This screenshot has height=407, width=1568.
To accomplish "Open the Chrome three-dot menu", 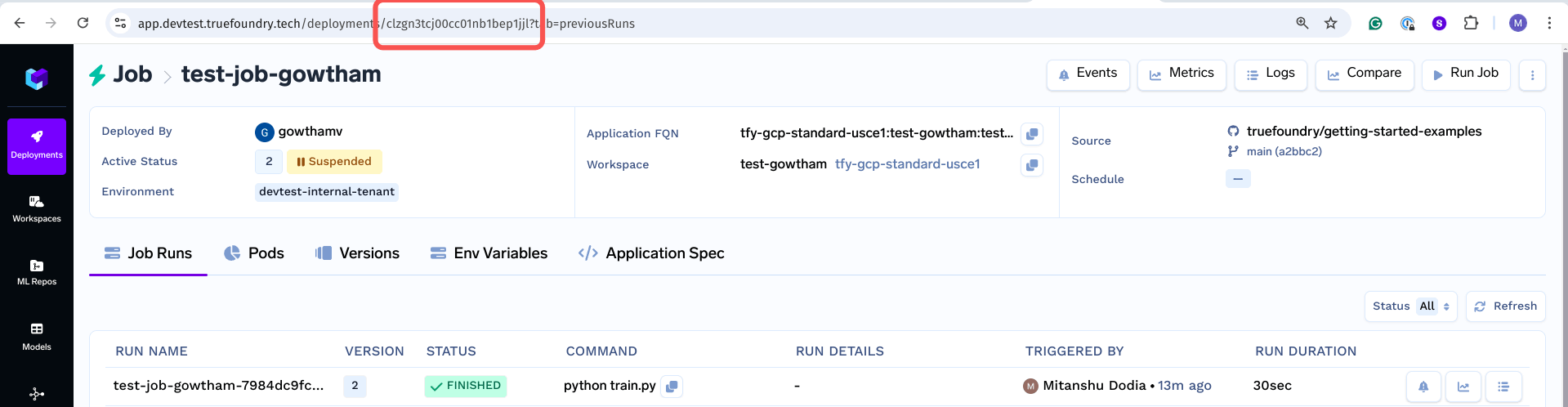I will pos(1549,23).
